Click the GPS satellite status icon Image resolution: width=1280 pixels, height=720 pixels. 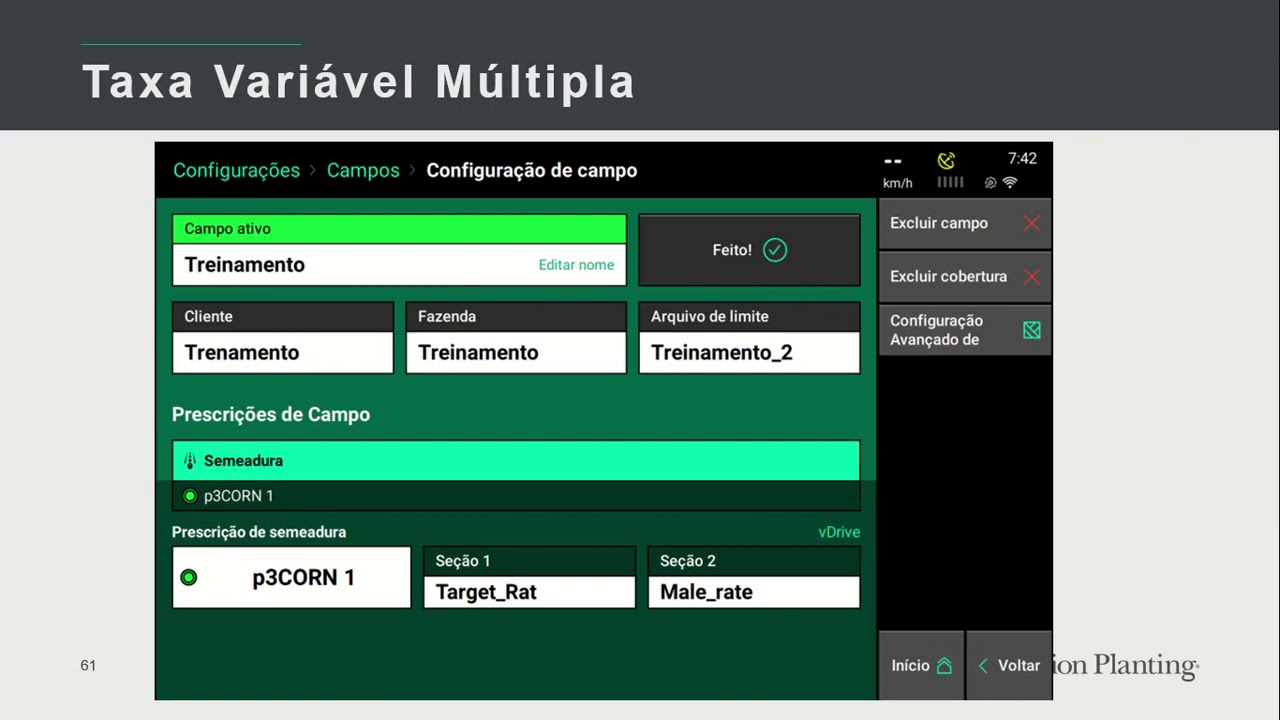pyautogui.click(x=946, y=160)
